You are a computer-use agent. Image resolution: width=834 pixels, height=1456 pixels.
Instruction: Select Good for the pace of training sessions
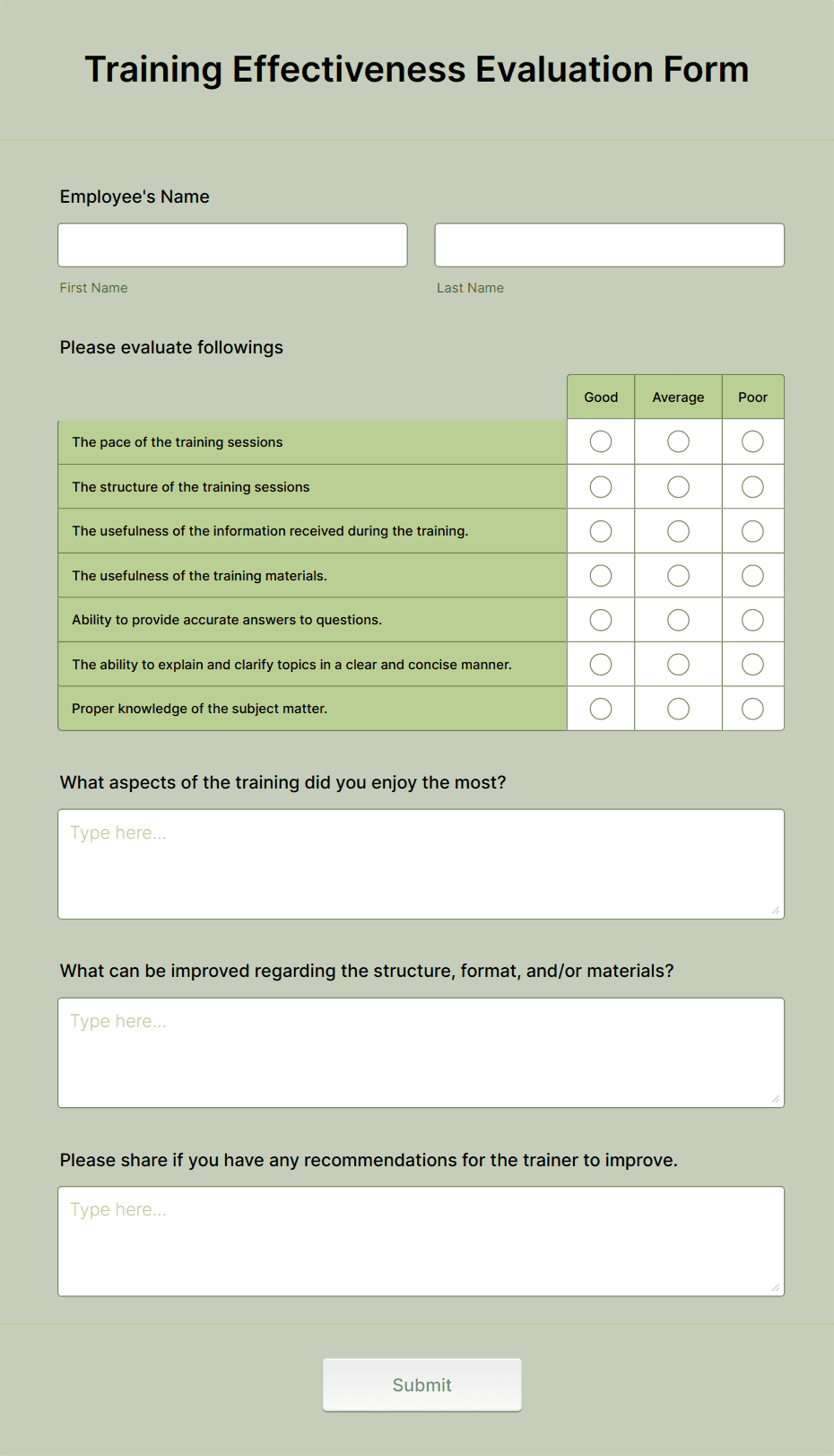coord(600,441)
